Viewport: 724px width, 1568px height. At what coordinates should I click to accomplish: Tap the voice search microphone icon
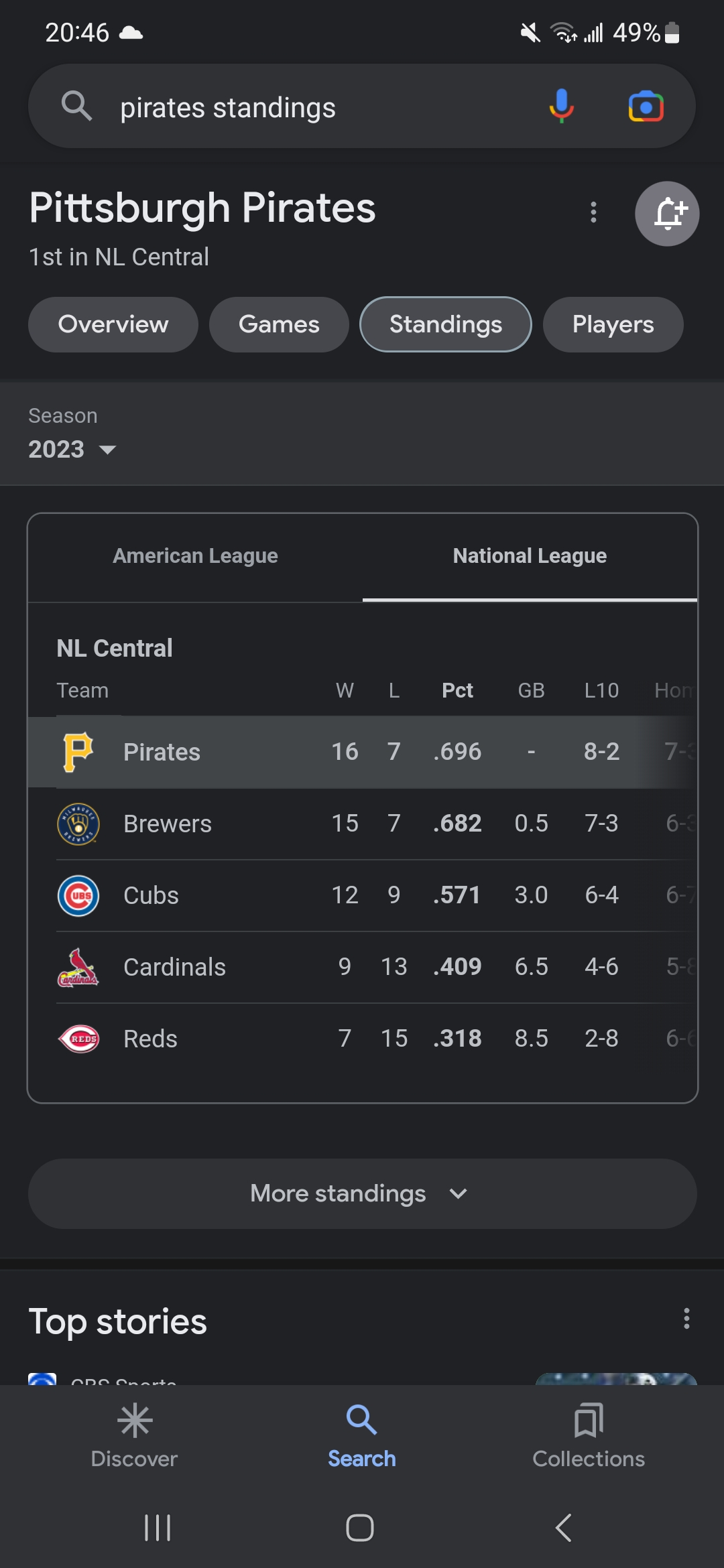coord(561,107)
